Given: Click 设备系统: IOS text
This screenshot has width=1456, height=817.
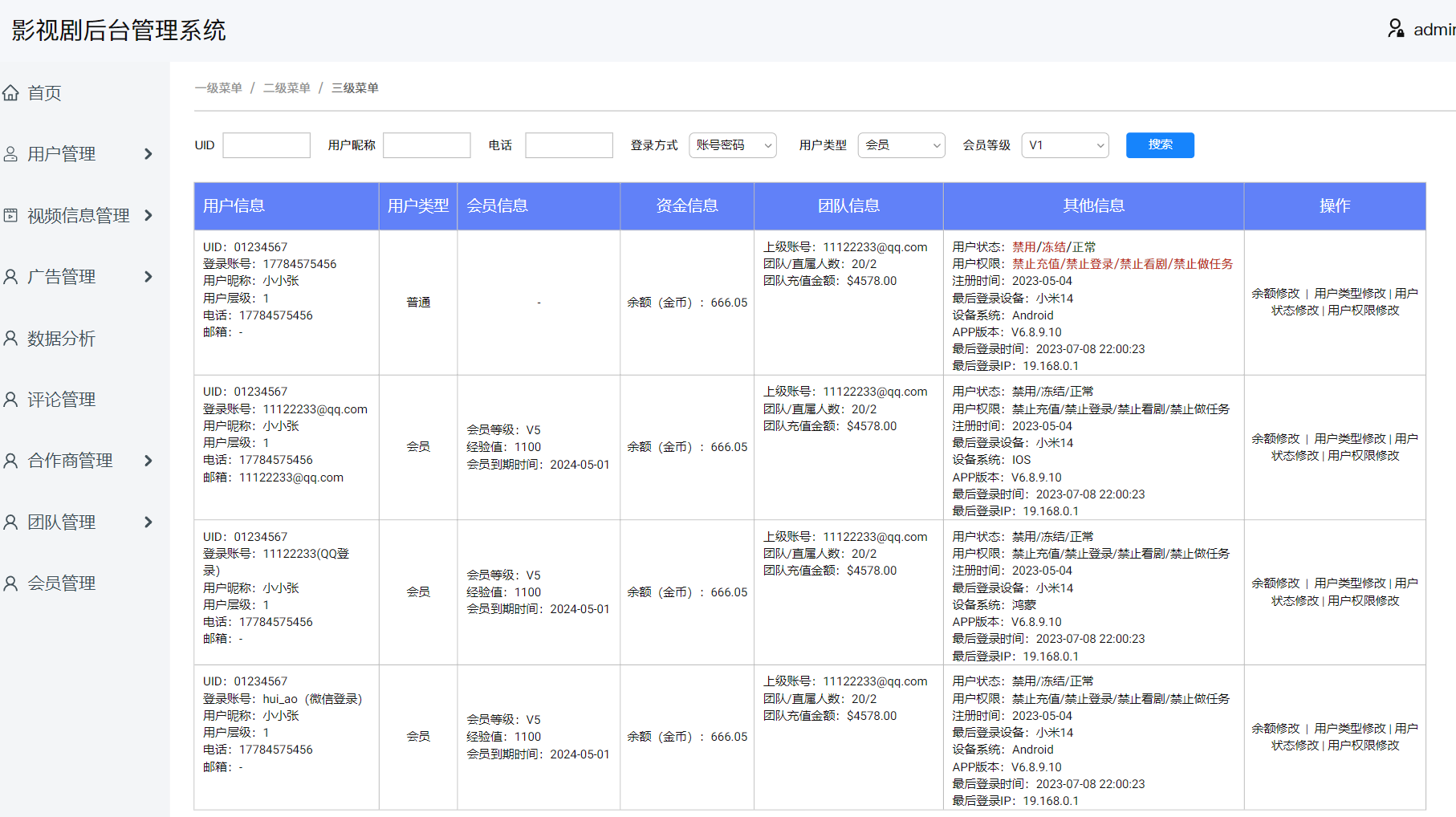Looking at the screenshot, I should tap(991, 460).
